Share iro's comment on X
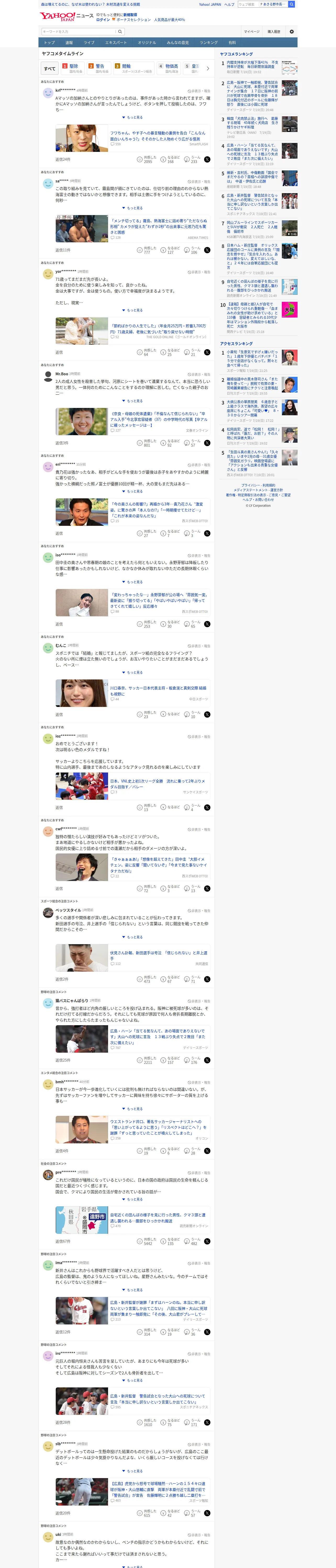Screen dimensions: 336x1568 207,1422
